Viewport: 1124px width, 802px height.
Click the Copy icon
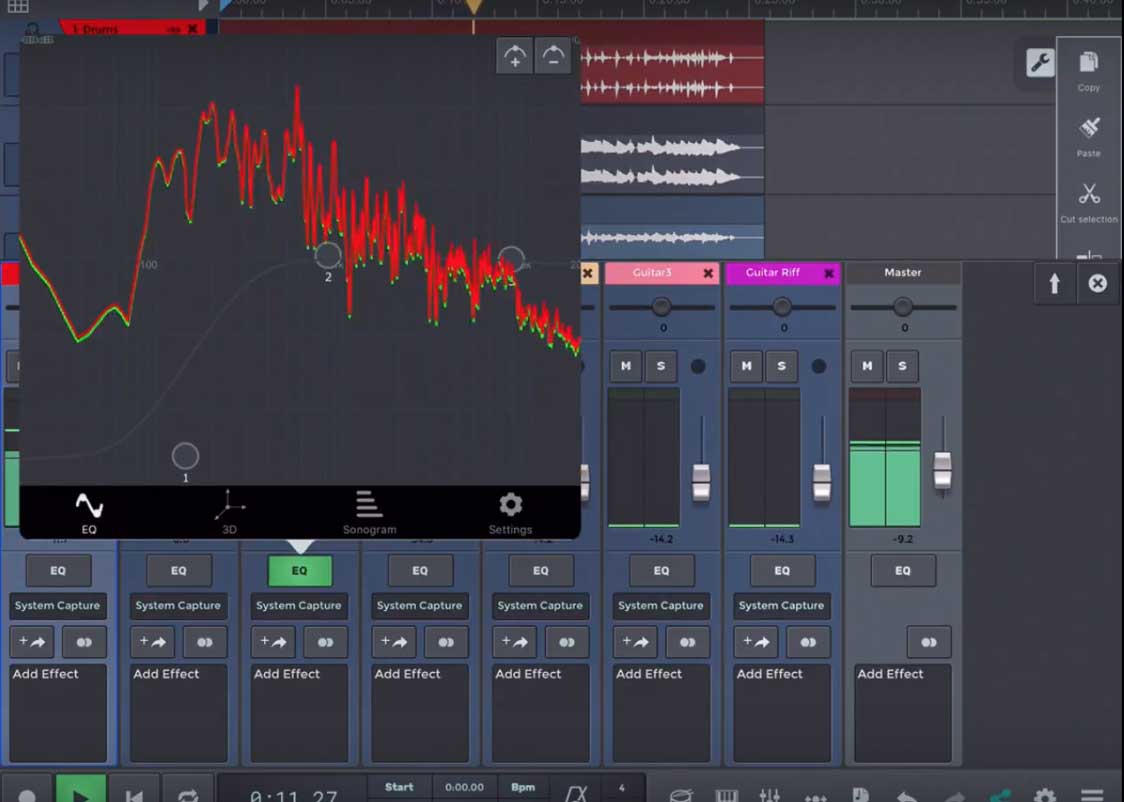coord(1089,69)
